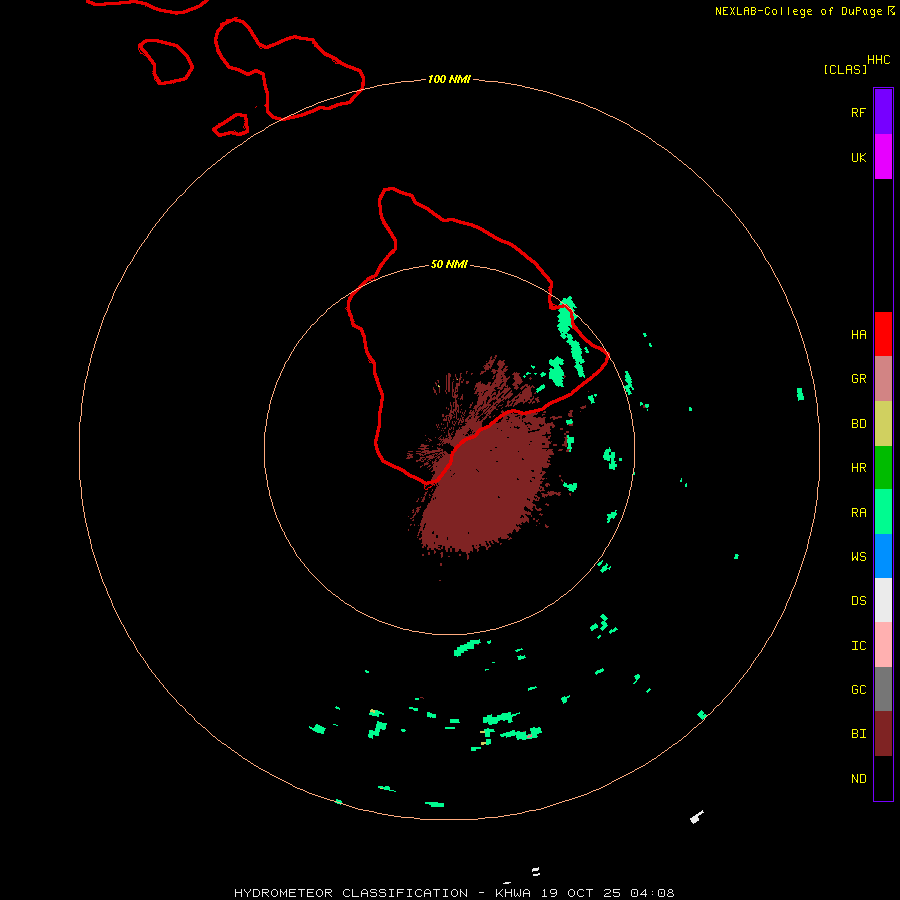
Task: Click the [CLAS] units label
Action: pos(845,69)
